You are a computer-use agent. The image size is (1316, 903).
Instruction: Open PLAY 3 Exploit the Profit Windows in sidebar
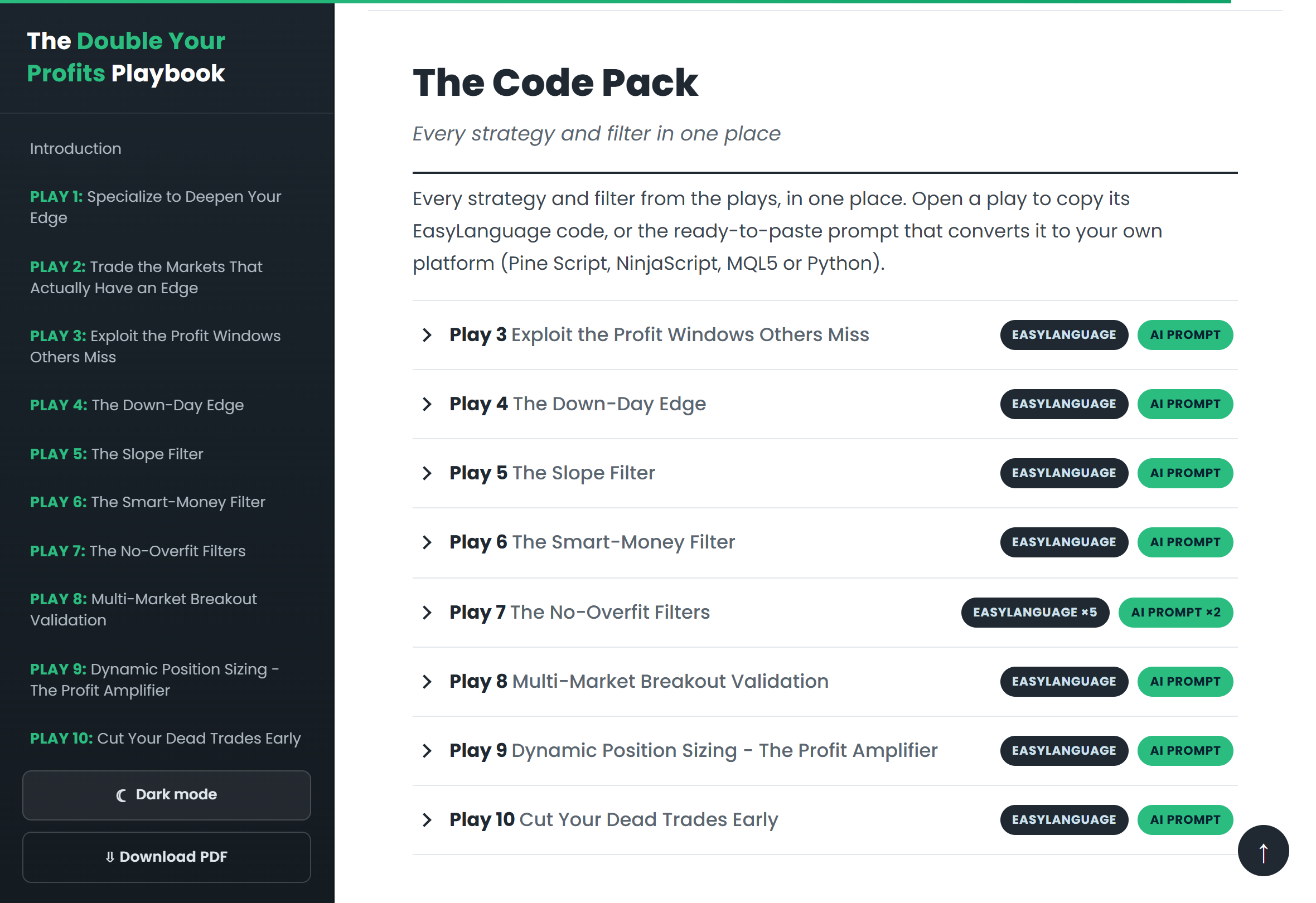[x=155, y=347]
